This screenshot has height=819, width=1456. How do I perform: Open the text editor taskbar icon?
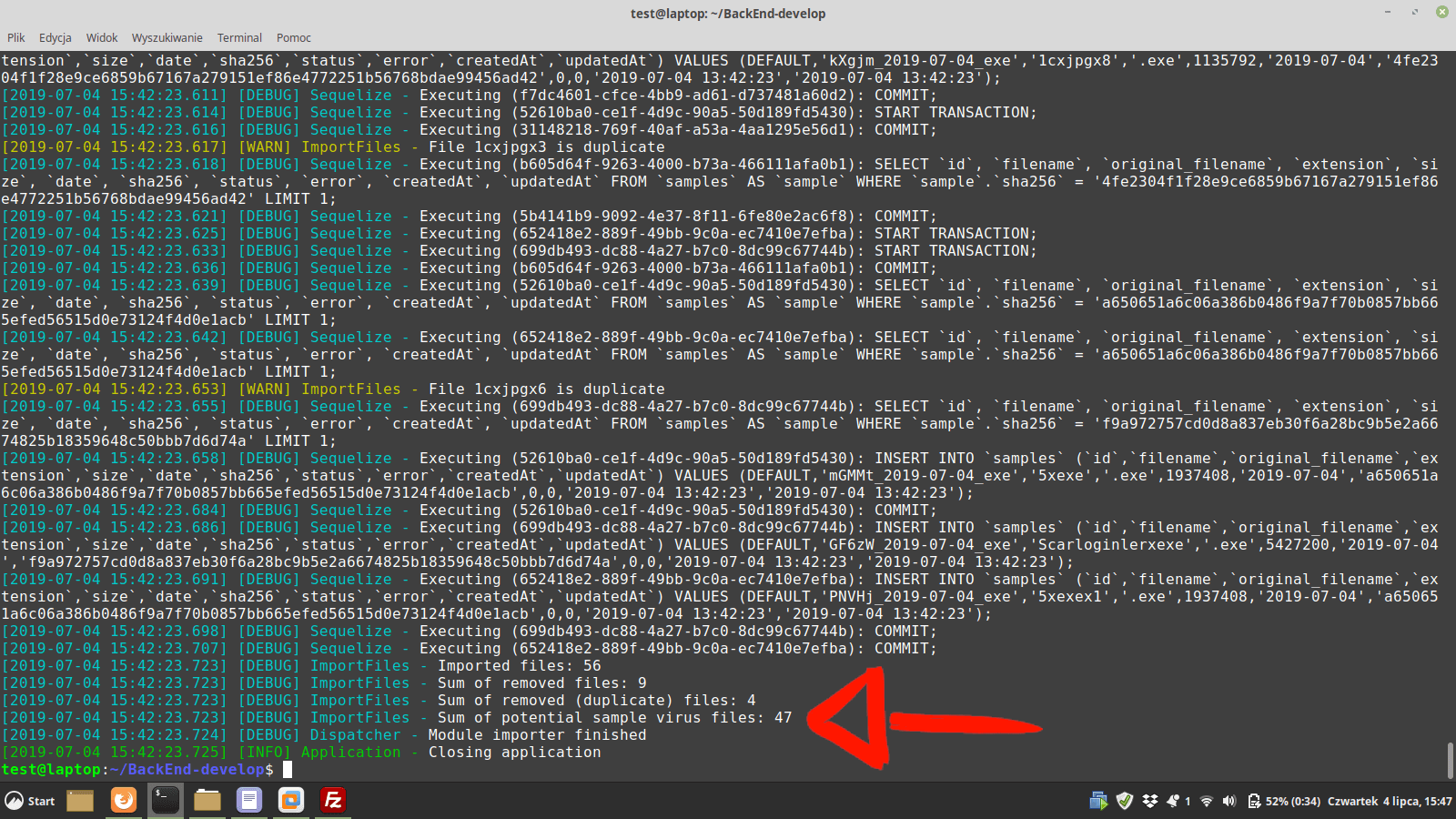click(x=249, y=801)
